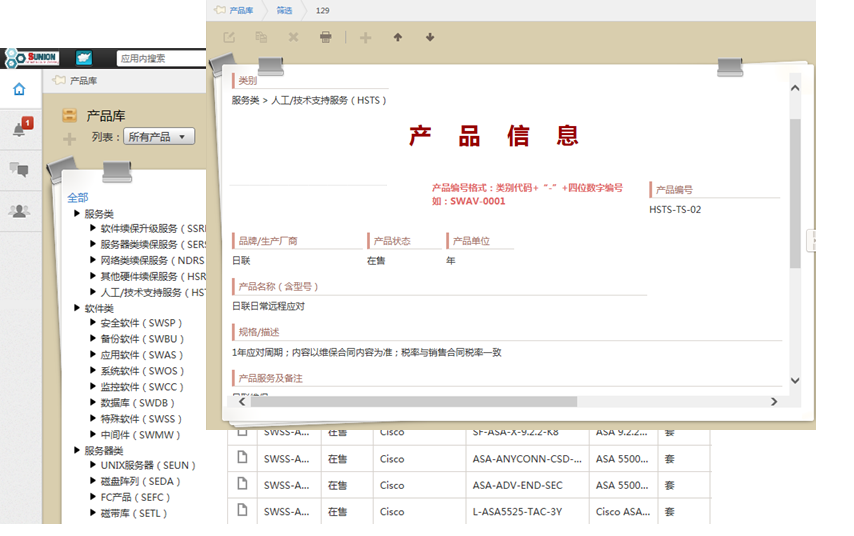Select 中间件 (SWMW) category
This screenshot has width=854, height=536.
140,435
